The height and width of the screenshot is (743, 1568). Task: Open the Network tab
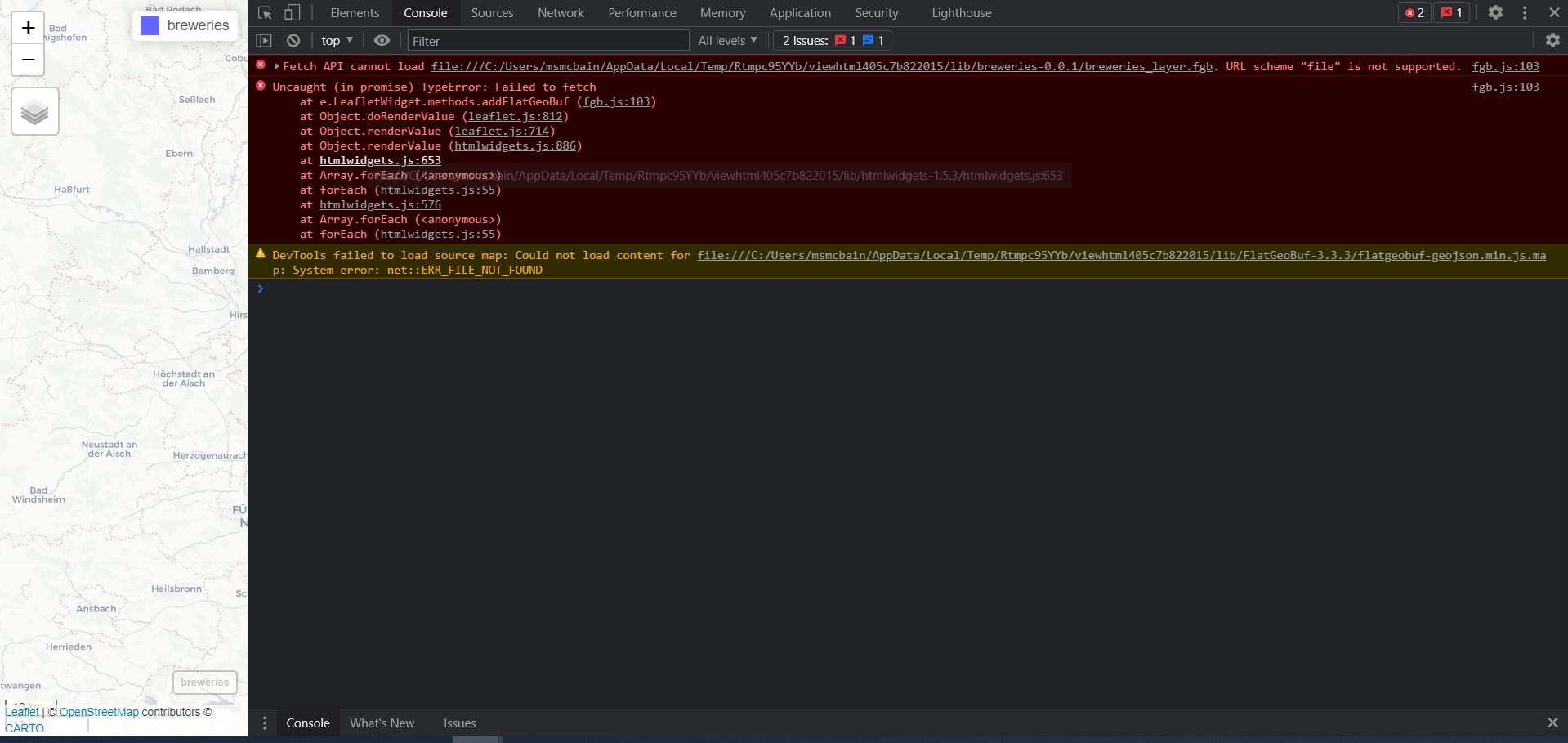561,13
